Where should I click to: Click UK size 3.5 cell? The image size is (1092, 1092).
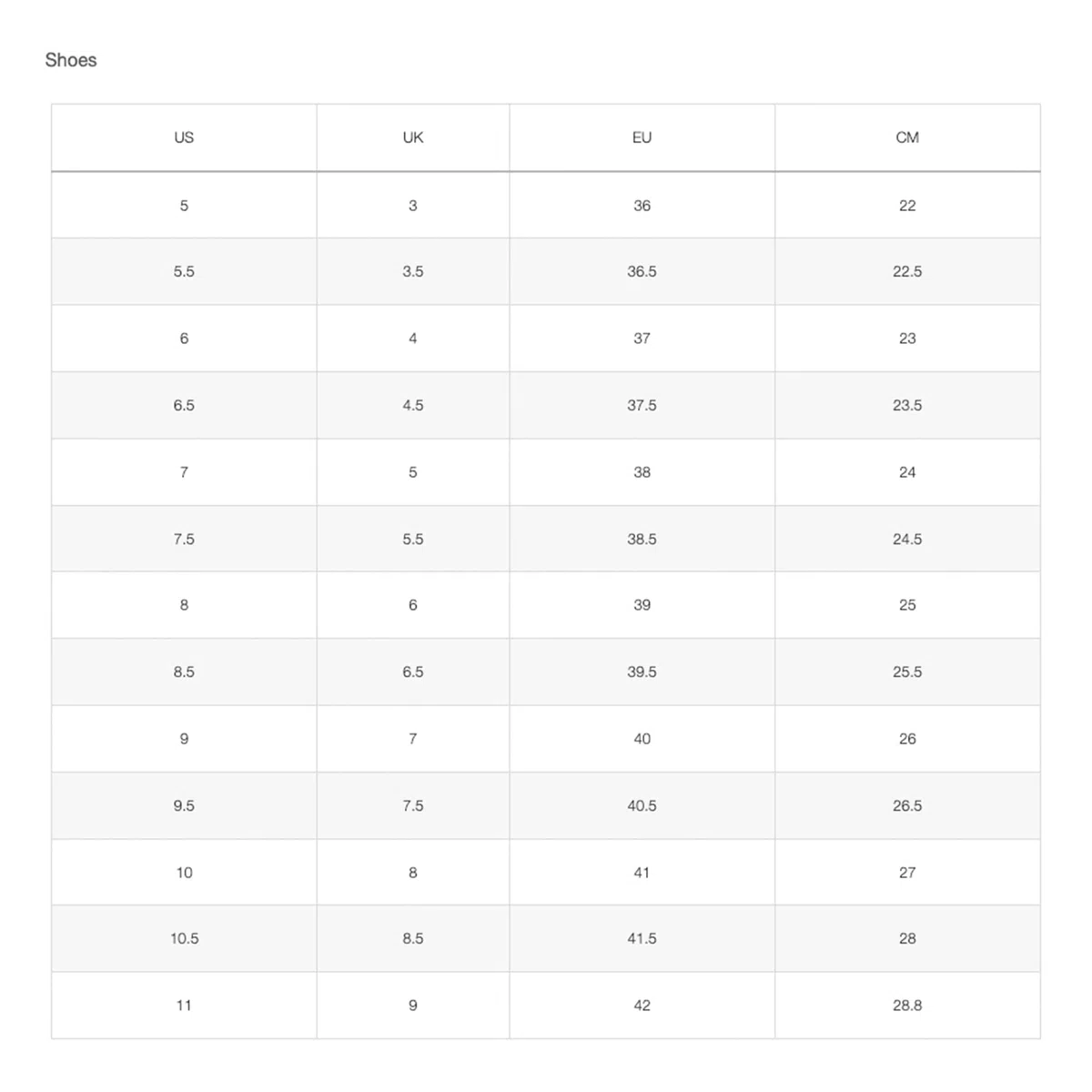(x=413, y=271)
